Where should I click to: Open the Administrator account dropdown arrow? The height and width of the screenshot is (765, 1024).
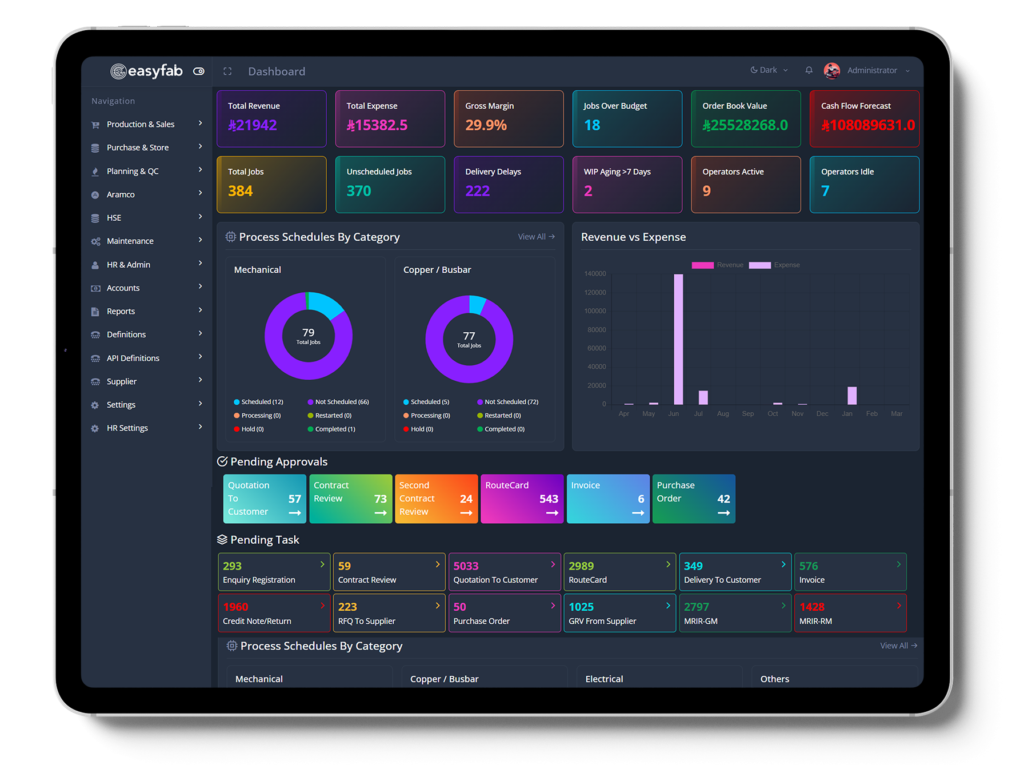click(x=908, y=71)
